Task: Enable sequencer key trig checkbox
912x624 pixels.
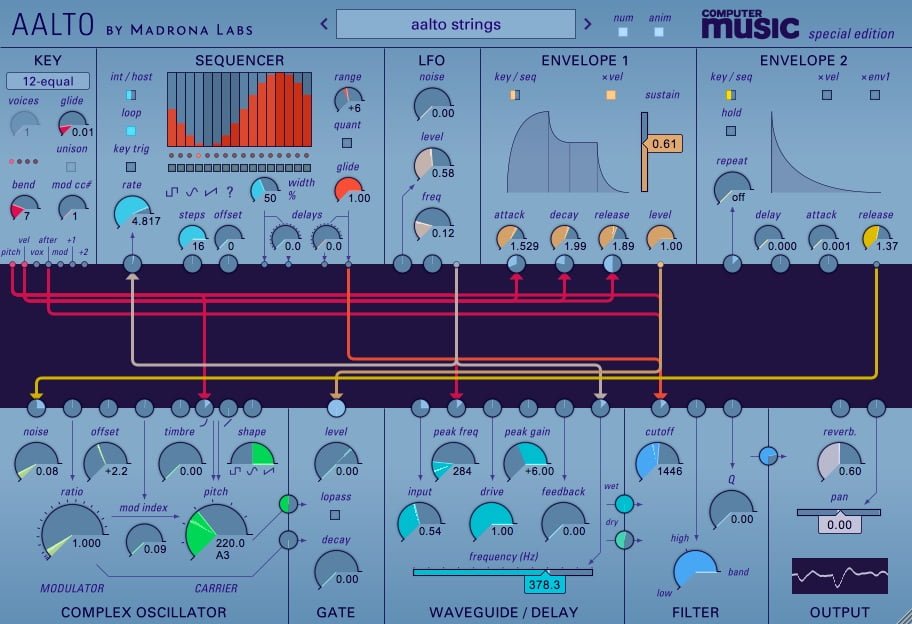Action: pyautogui.click(x=131, y=167)
